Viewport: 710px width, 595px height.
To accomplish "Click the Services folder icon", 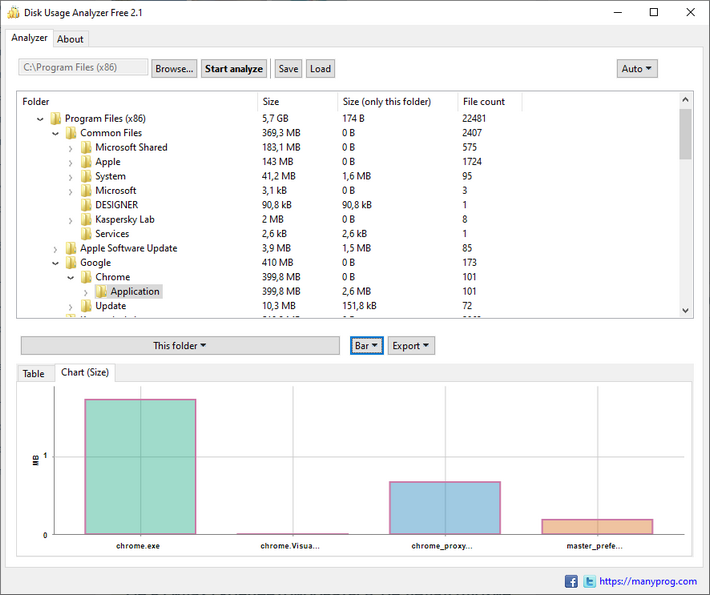I will (x=86, y=234).
